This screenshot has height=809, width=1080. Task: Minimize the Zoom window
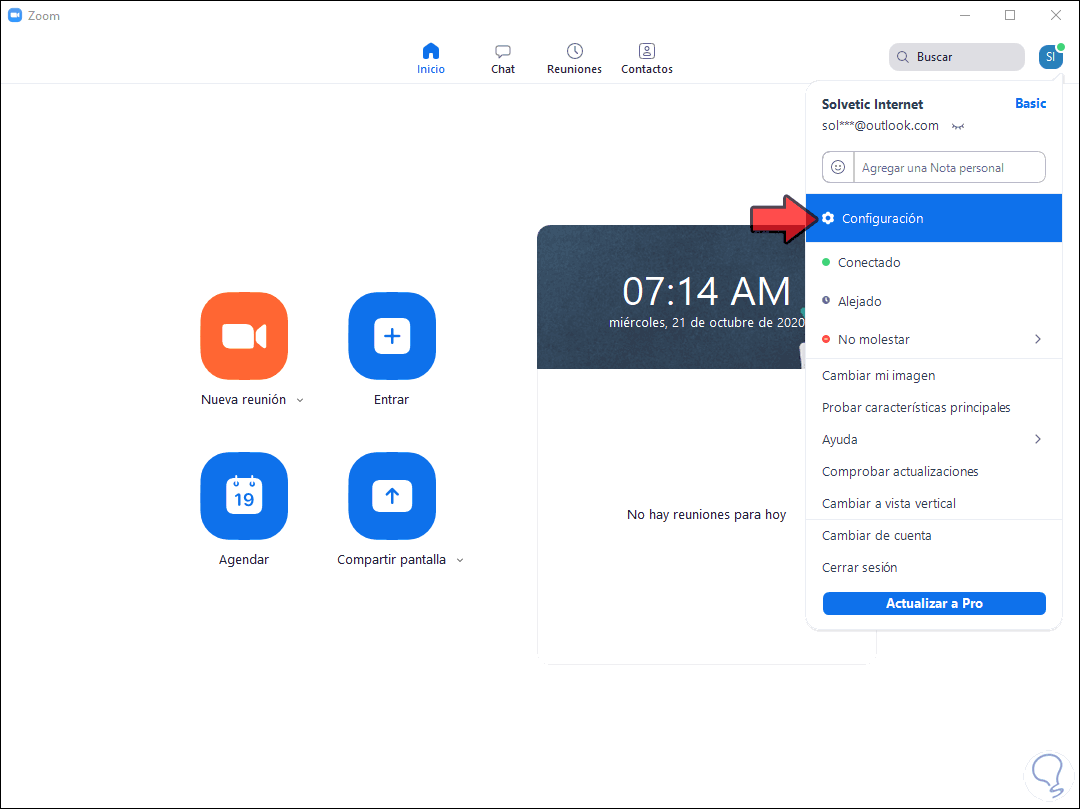[x=965, y=15]
